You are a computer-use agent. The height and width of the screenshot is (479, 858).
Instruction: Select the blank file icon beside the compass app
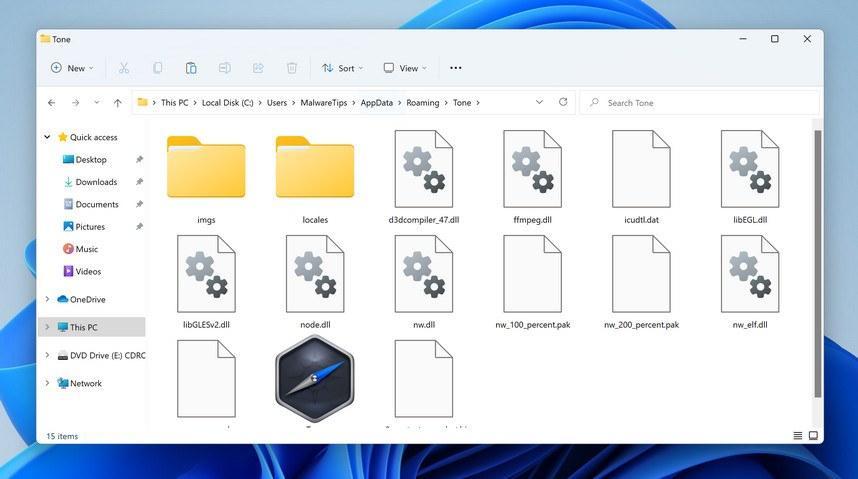tap(206, 379)
